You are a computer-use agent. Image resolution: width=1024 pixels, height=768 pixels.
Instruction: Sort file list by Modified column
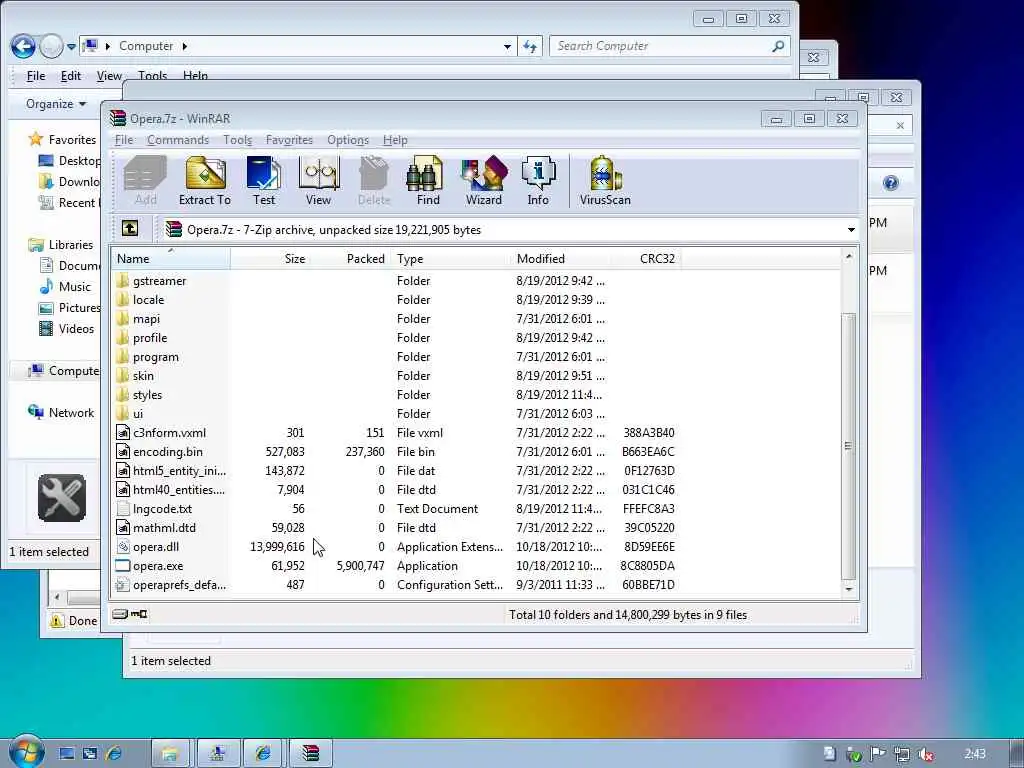[x=561, y=259]
